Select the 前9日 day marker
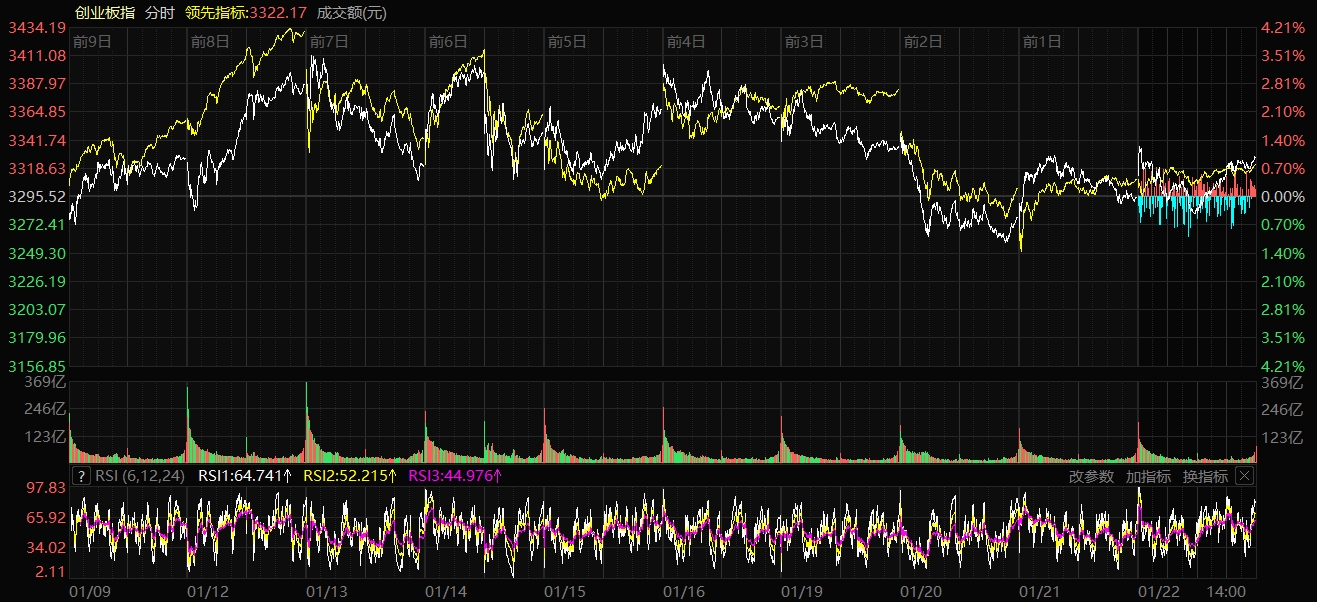Screen dimensions: 1317x602 coord(92,42)
